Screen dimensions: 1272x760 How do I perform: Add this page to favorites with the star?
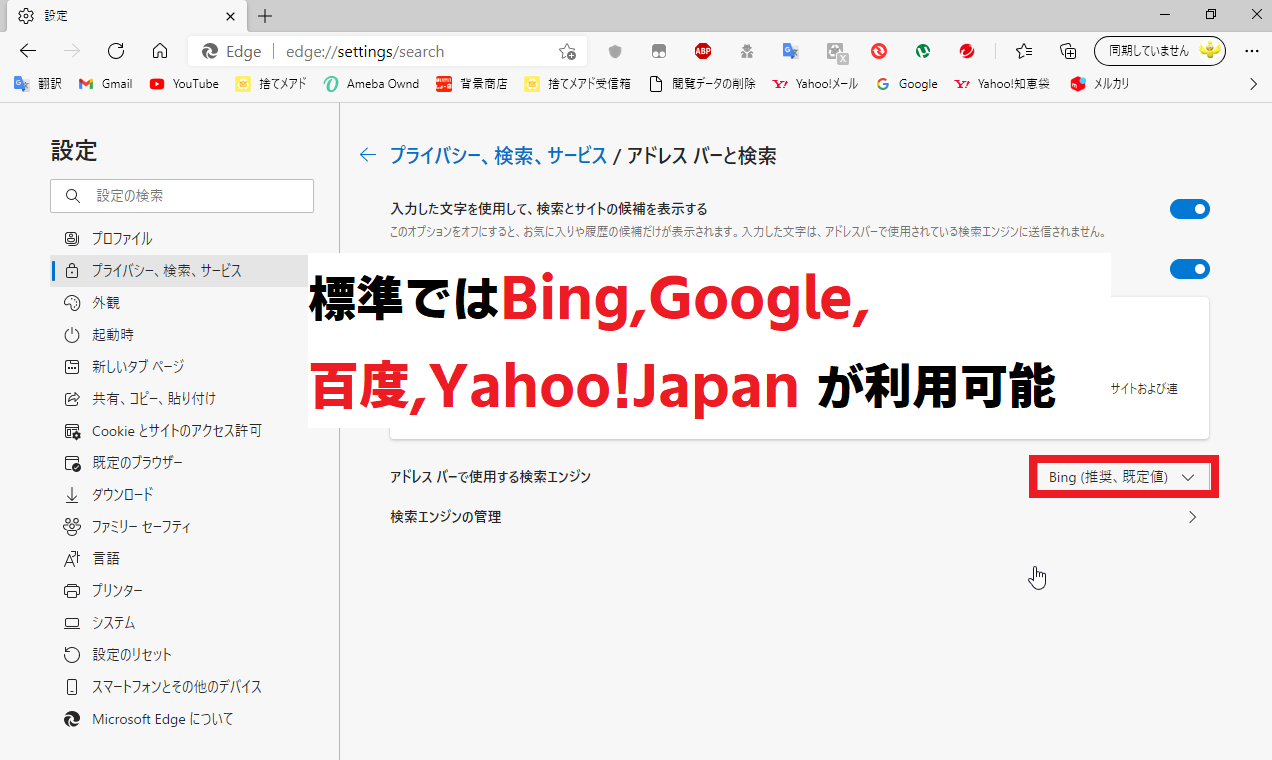pyautogui.click(x=567, y=51)
